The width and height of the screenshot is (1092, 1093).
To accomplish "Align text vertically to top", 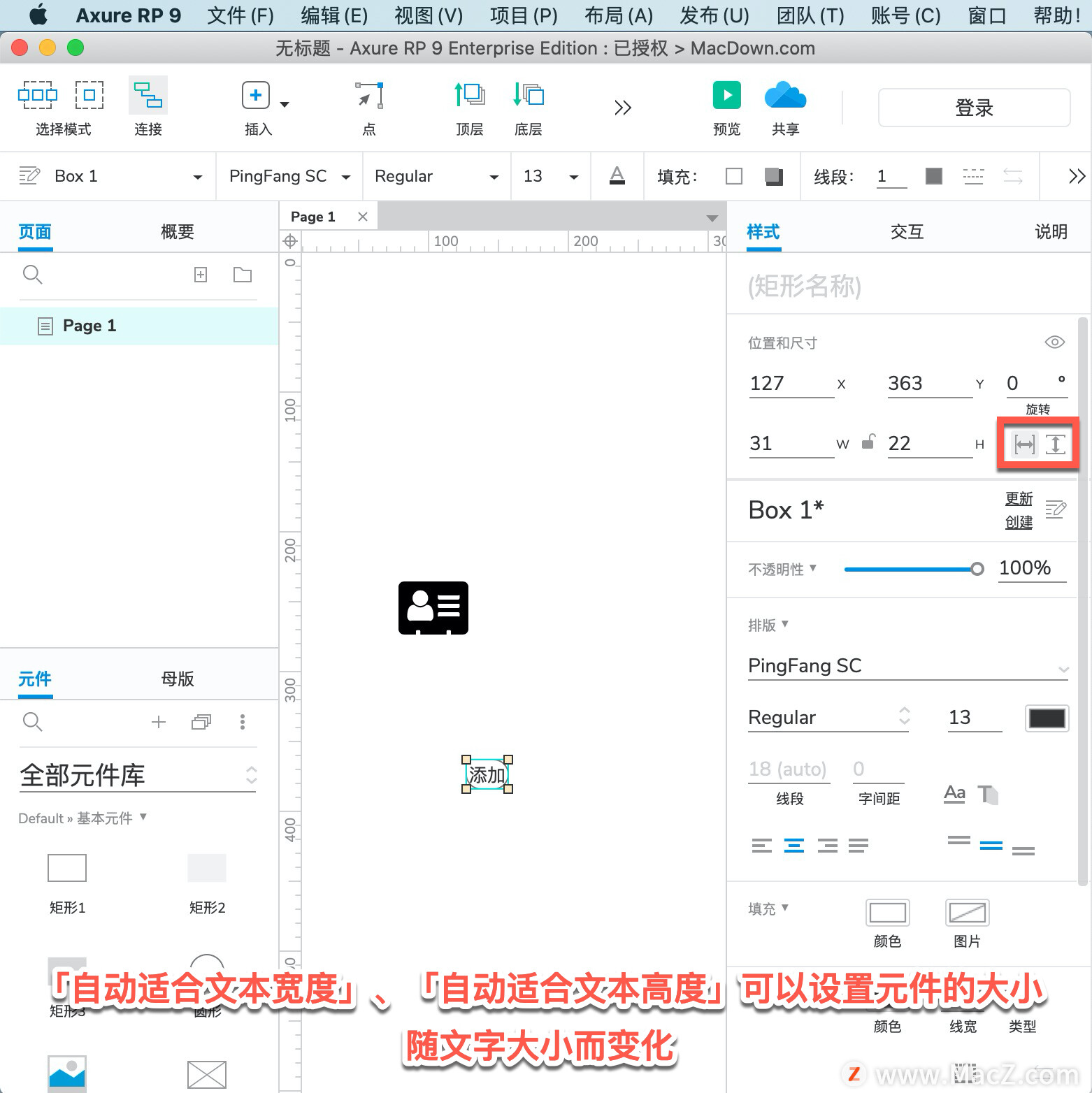I will coord(959,841).
